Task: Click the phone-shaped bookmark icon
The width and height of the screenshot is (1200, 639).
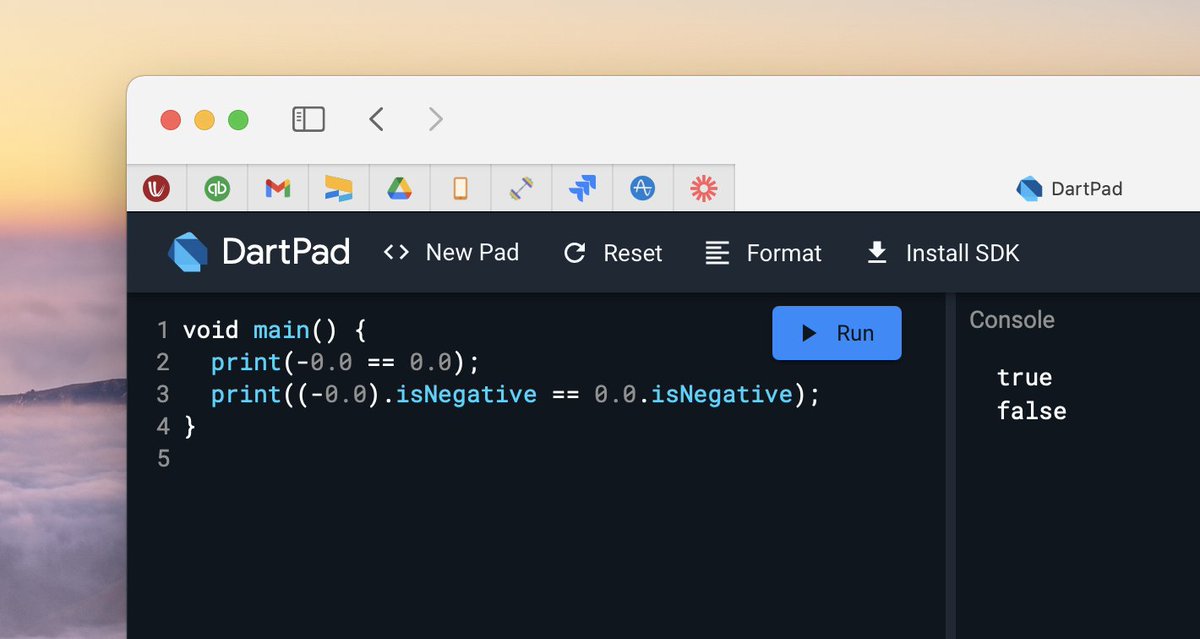Action: tap(460, 187)
